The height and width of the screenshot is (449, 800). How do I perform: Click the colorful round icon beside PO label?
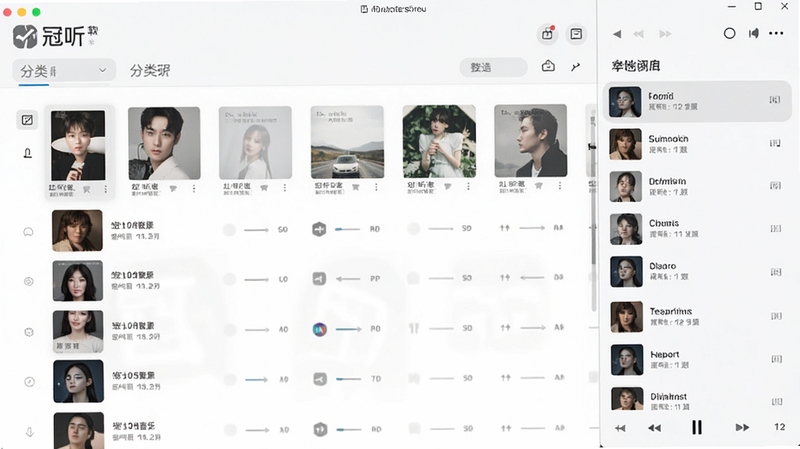(319, 330)
